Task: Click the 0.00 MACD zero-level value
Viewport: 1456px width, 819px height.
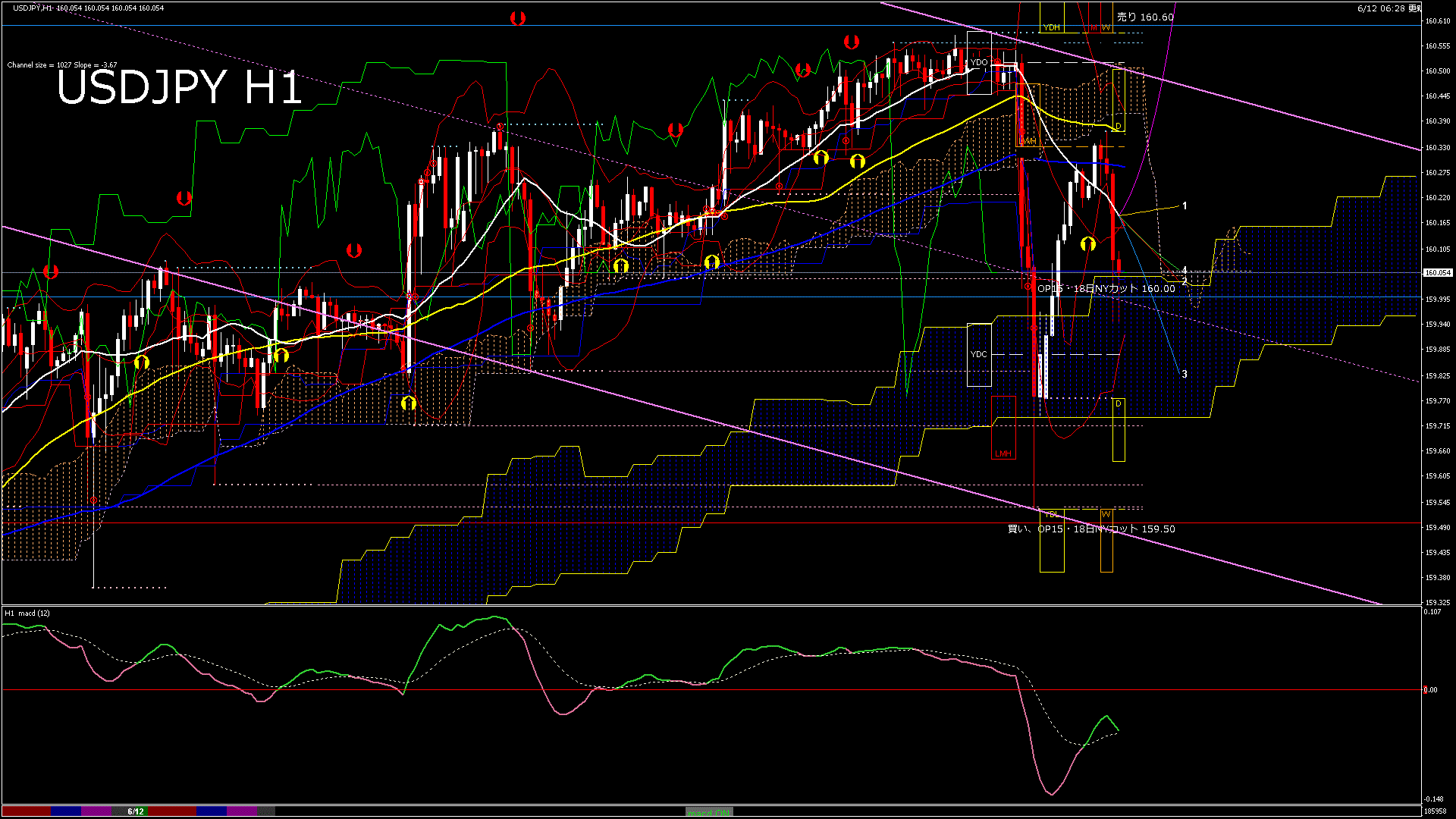Action: tap(1430, 690)
